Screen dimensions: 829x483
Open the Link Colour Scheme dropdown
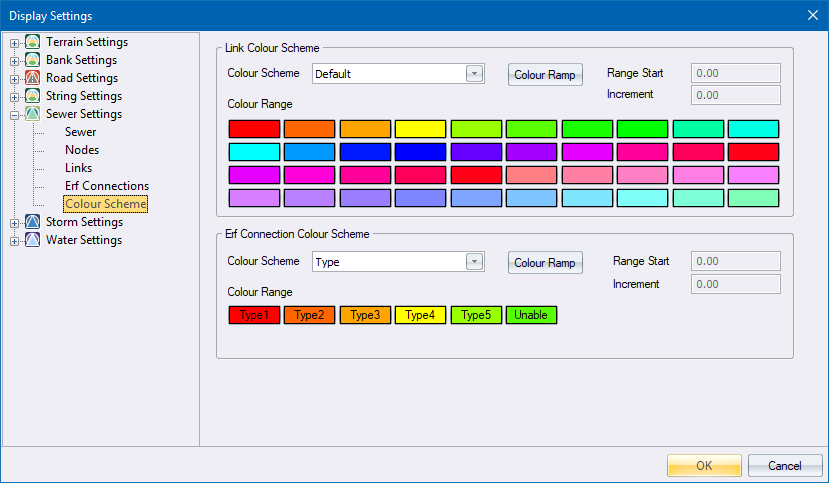point(474,73)
